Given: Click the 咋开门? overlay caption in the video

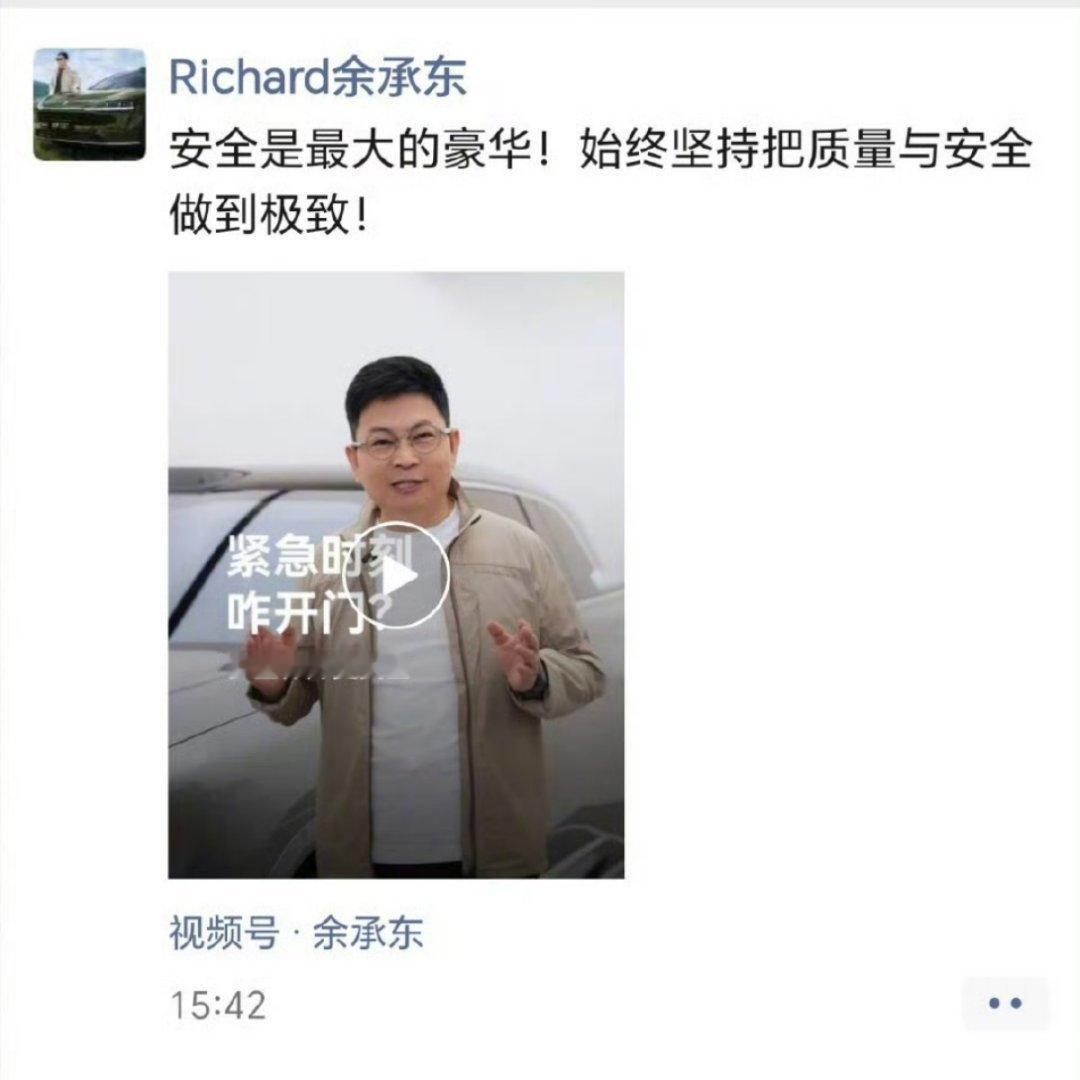Looking at the screenshot, I should (310, 611).
